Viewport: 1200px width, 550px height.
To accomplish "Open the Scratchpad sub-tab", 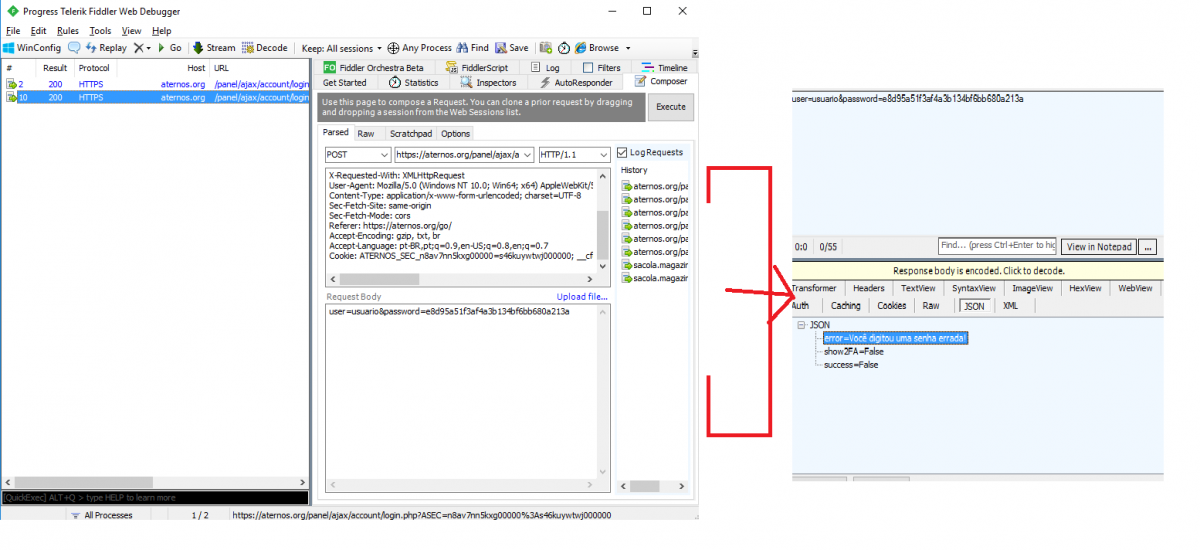I will pos(410,133).
